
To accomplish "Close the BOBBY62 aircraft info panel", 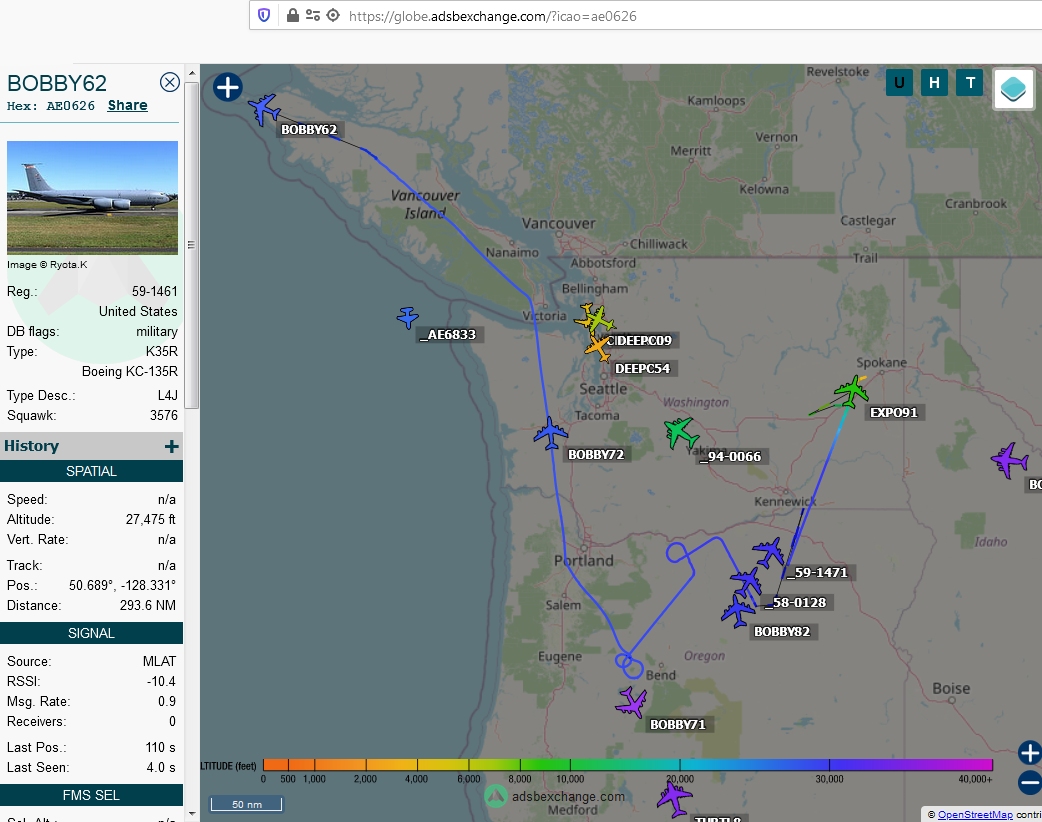I will point(169,82).
